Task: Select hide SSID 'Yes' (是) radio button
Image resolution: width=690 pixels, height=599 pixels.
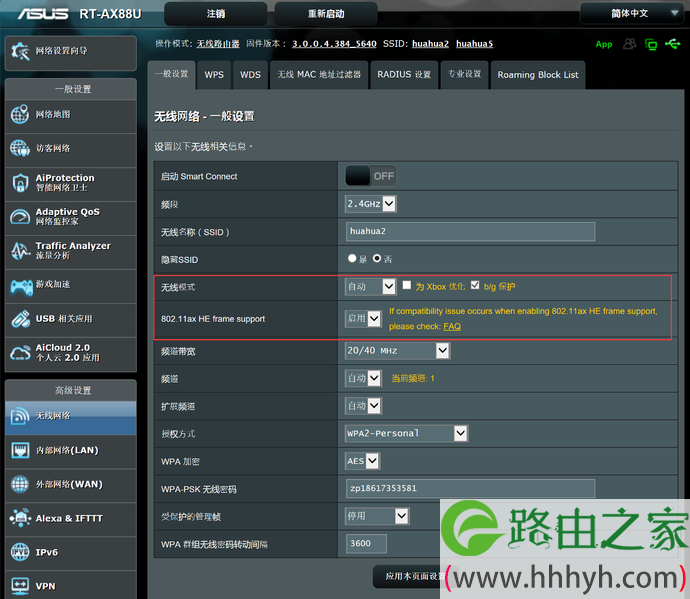Action: (352, 258)
